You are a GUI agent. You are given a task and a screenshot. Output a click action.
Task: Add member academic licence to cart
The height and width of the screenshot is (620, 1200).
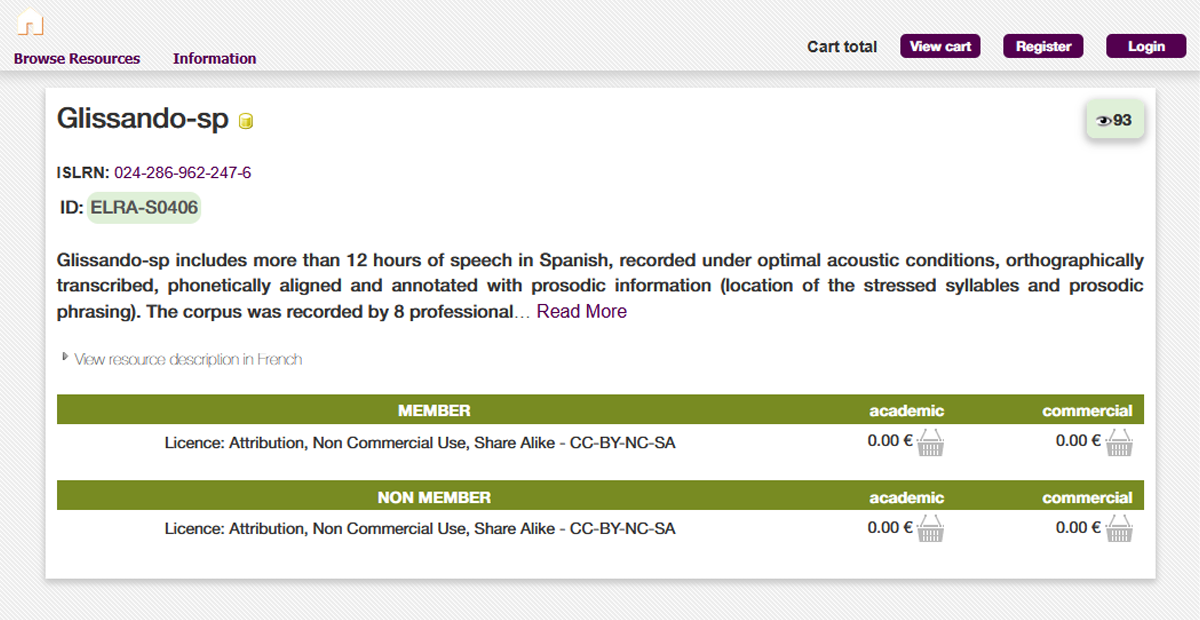pyautogui.click(x=930, y=443)
